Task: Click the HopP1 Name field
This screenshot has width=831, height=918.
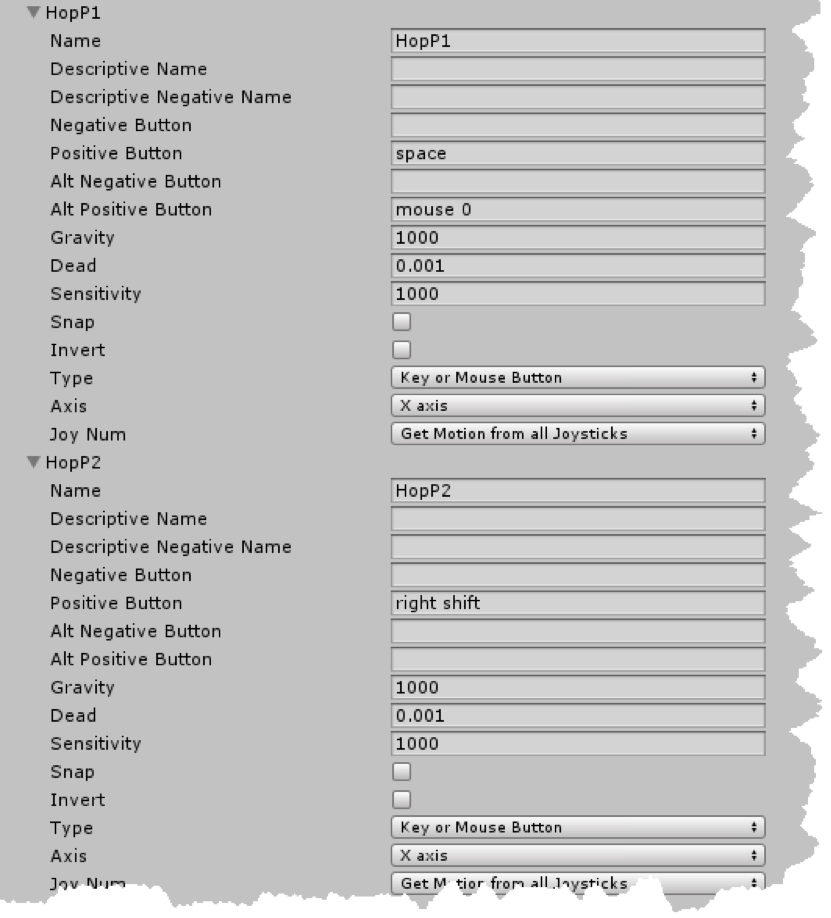Action: point(578,40)
